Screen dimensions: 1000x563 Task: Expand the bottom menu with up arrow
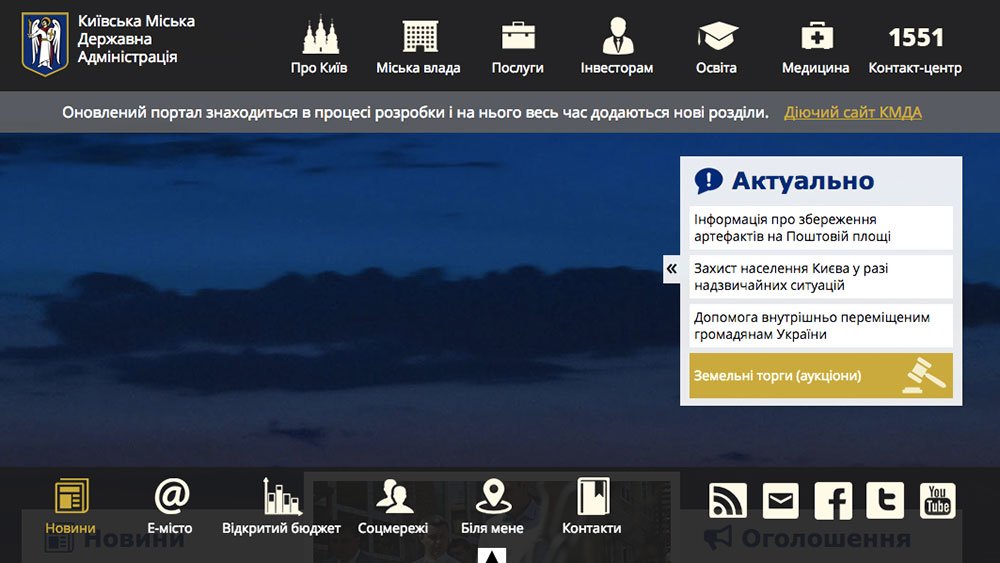point(492,556)
